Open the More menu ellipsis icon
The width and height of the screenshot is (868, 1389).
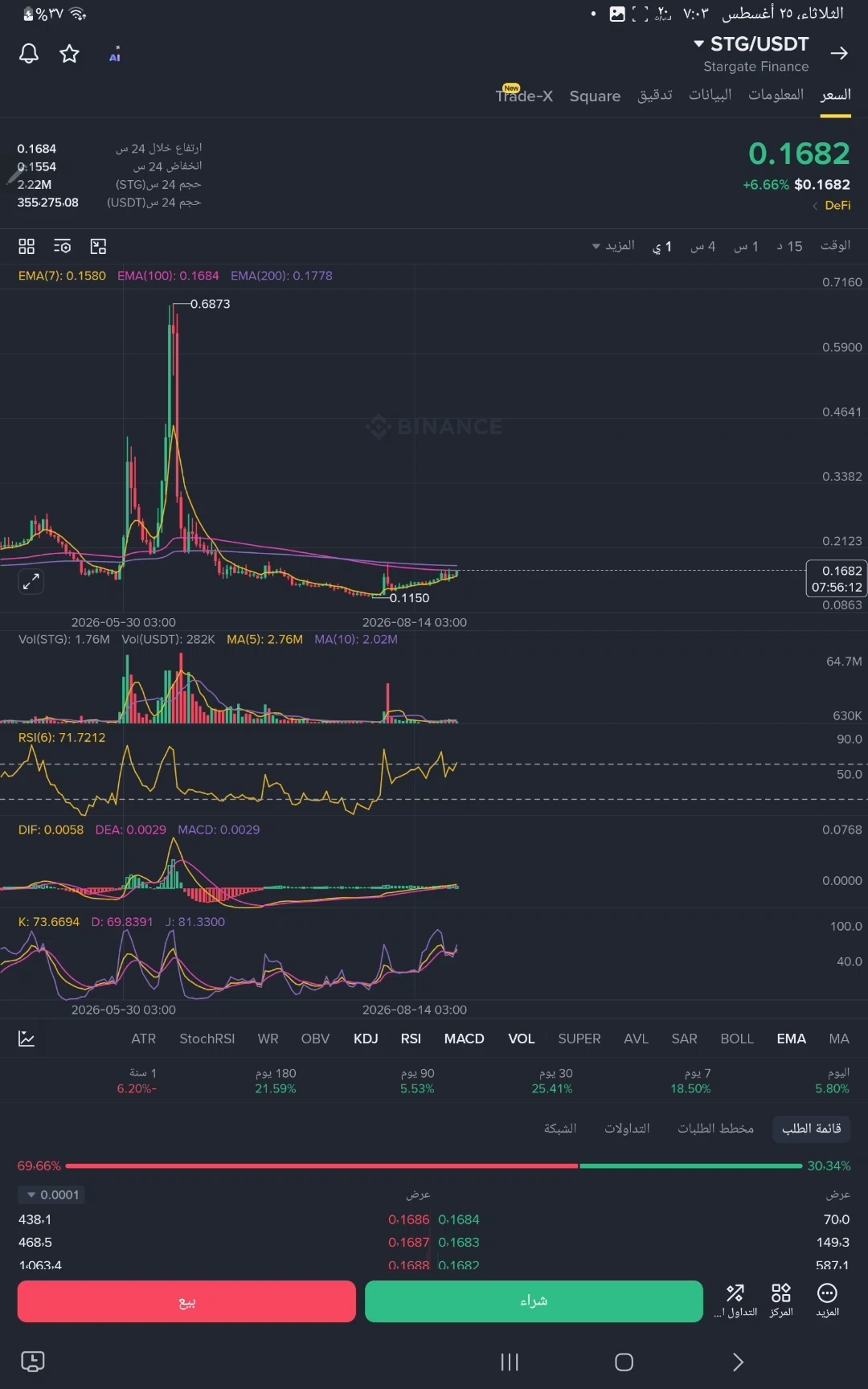click(828, 1301)
